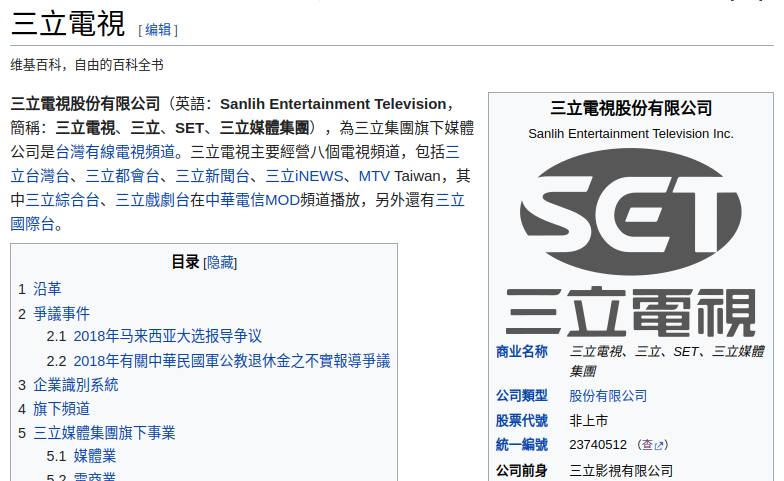Open the SET 三立電視 logo image
The image size is (784, 481).
point(630,243)
